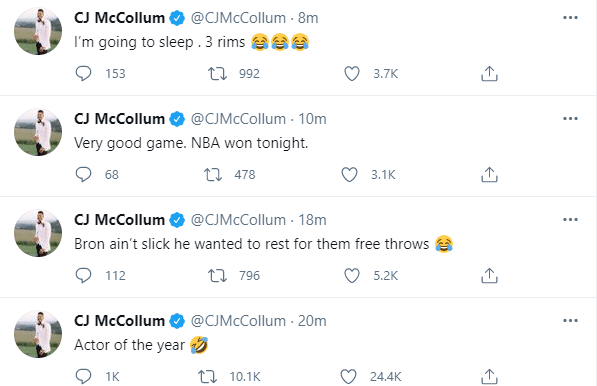Open more options on the 10m tweet
This screenshot has width=597, height=386.
pyautogui.click(x=570, y=118)
